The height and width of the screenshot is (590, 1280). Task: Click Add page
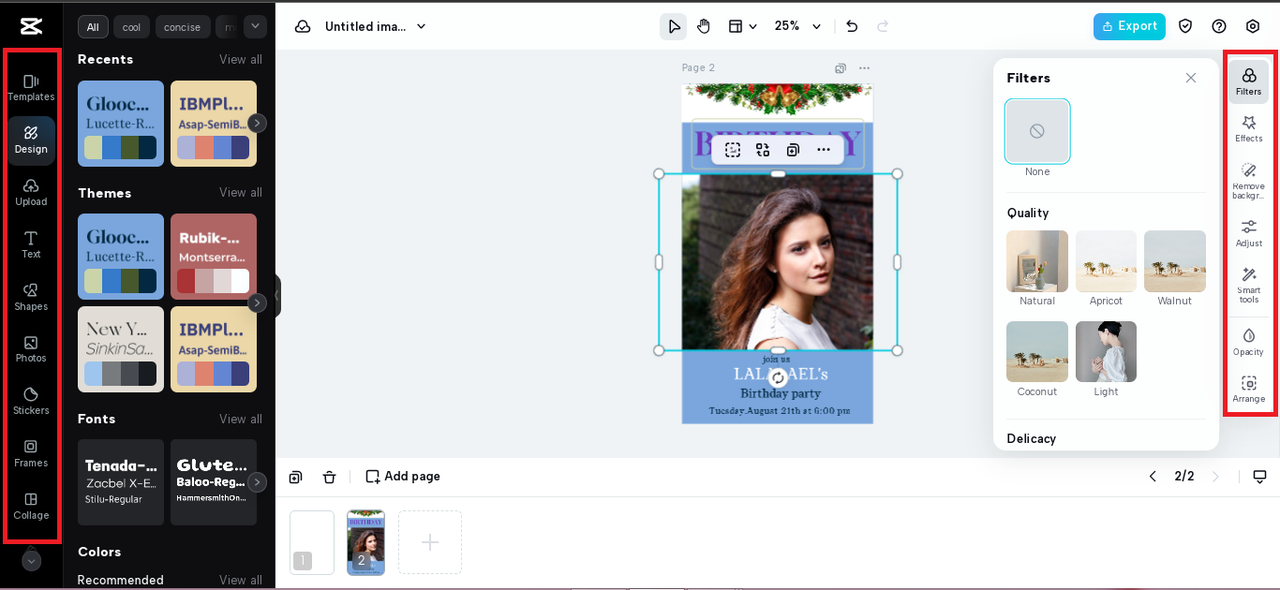[403, 477]
